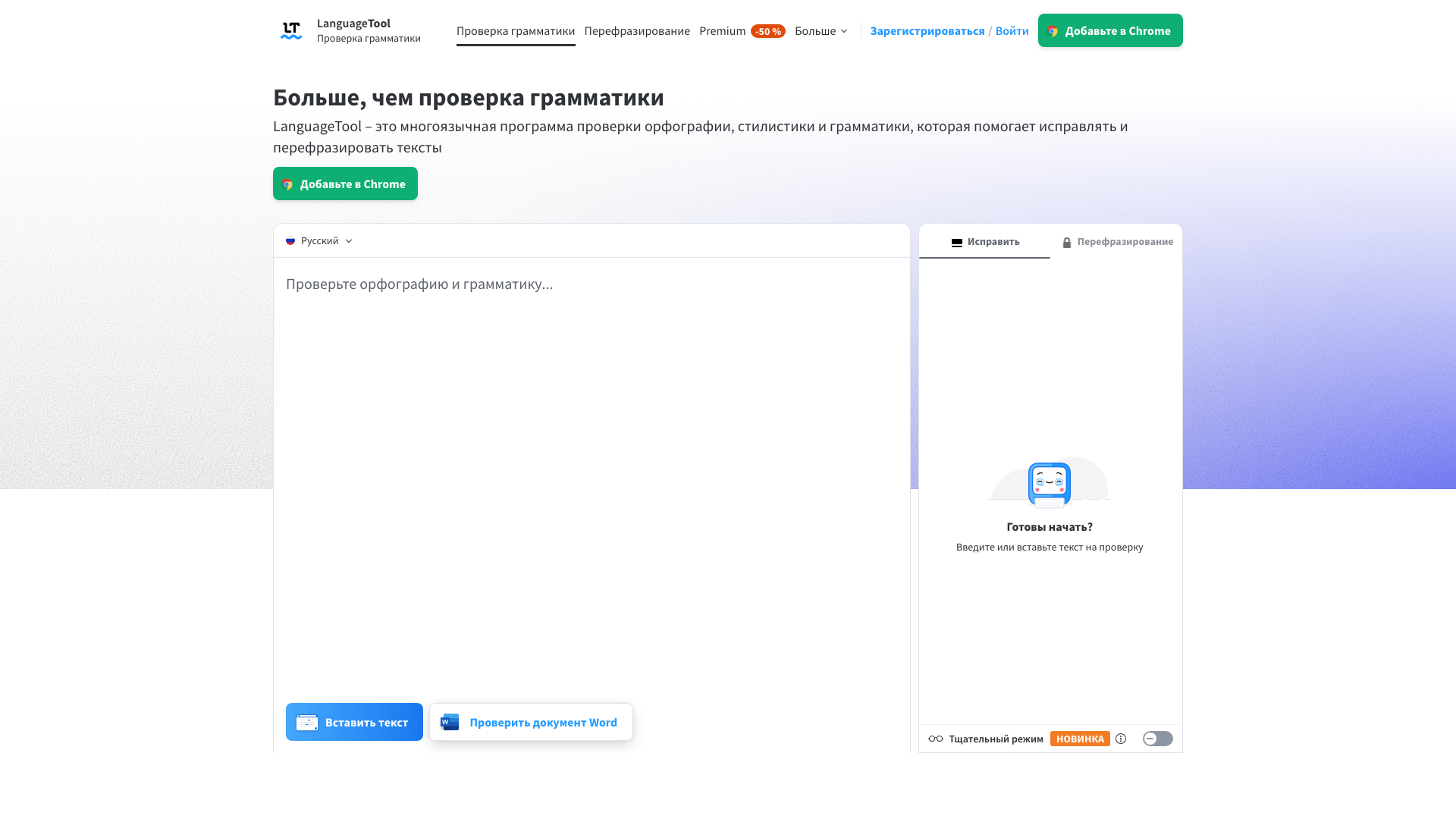Open the Premium nav item
This screenshot has width=1456, height=819.
point(723,31)
